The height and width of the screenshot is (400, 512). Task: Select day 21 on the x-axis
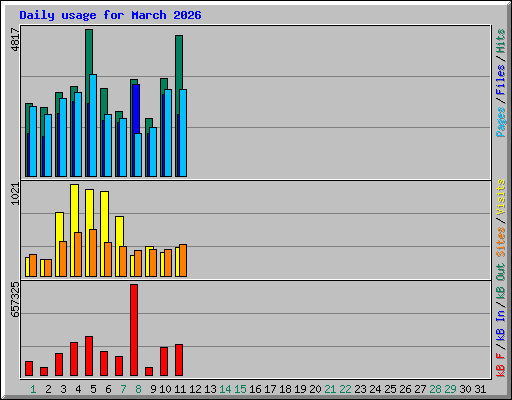[330, 389]
